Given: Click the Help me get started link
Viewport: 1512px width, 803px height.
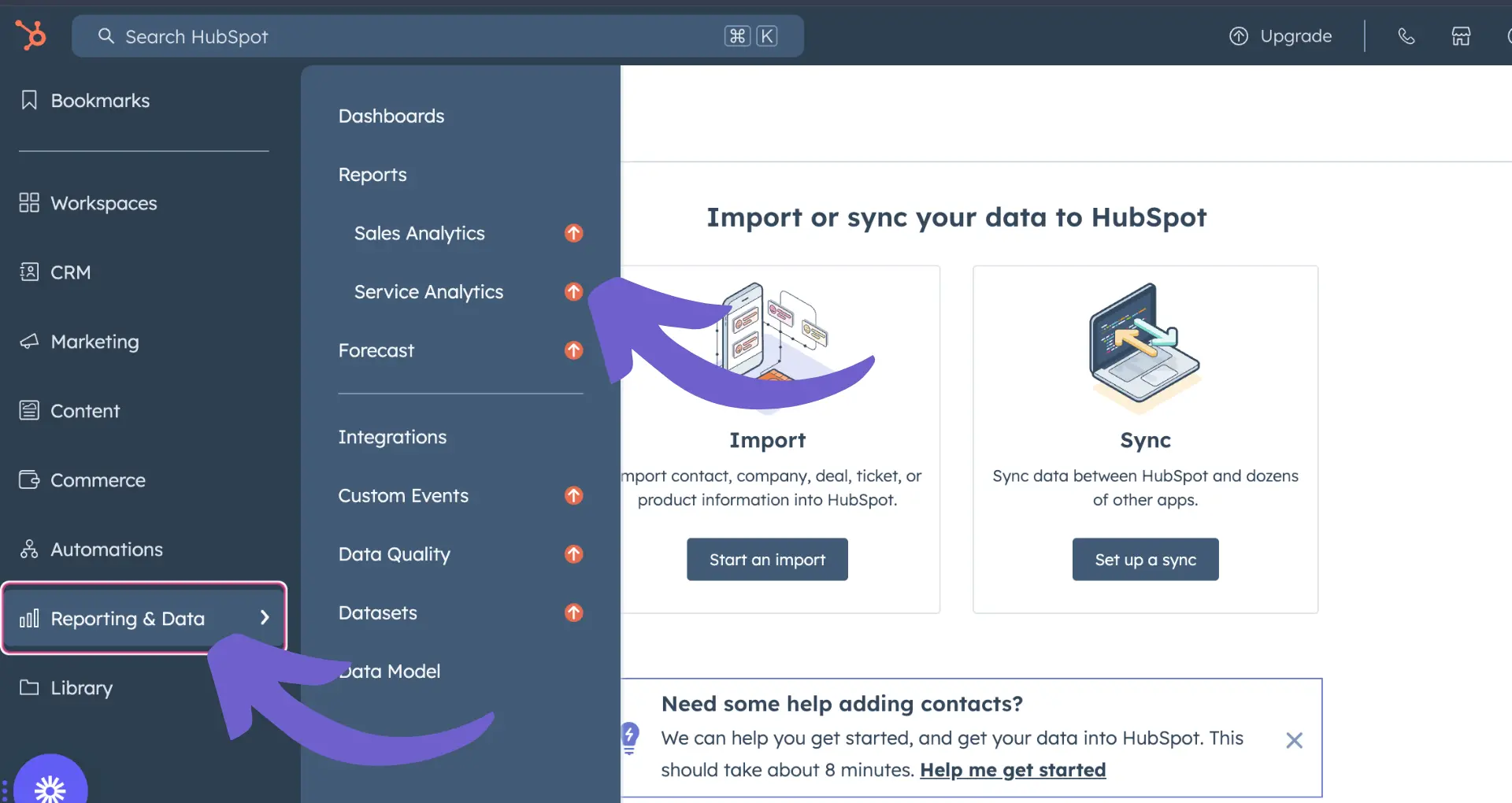Looking at the screenshot, I should click(x=1013, y=770).
